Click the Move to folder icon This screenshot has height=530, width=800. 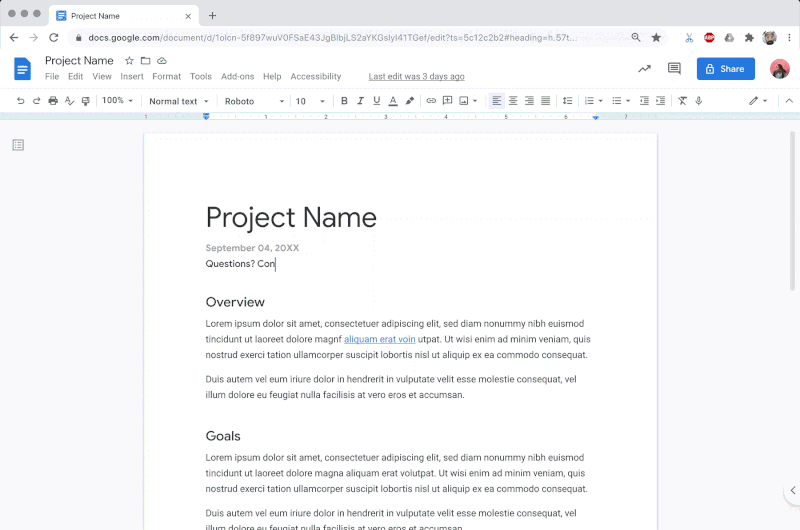[145, 61]
